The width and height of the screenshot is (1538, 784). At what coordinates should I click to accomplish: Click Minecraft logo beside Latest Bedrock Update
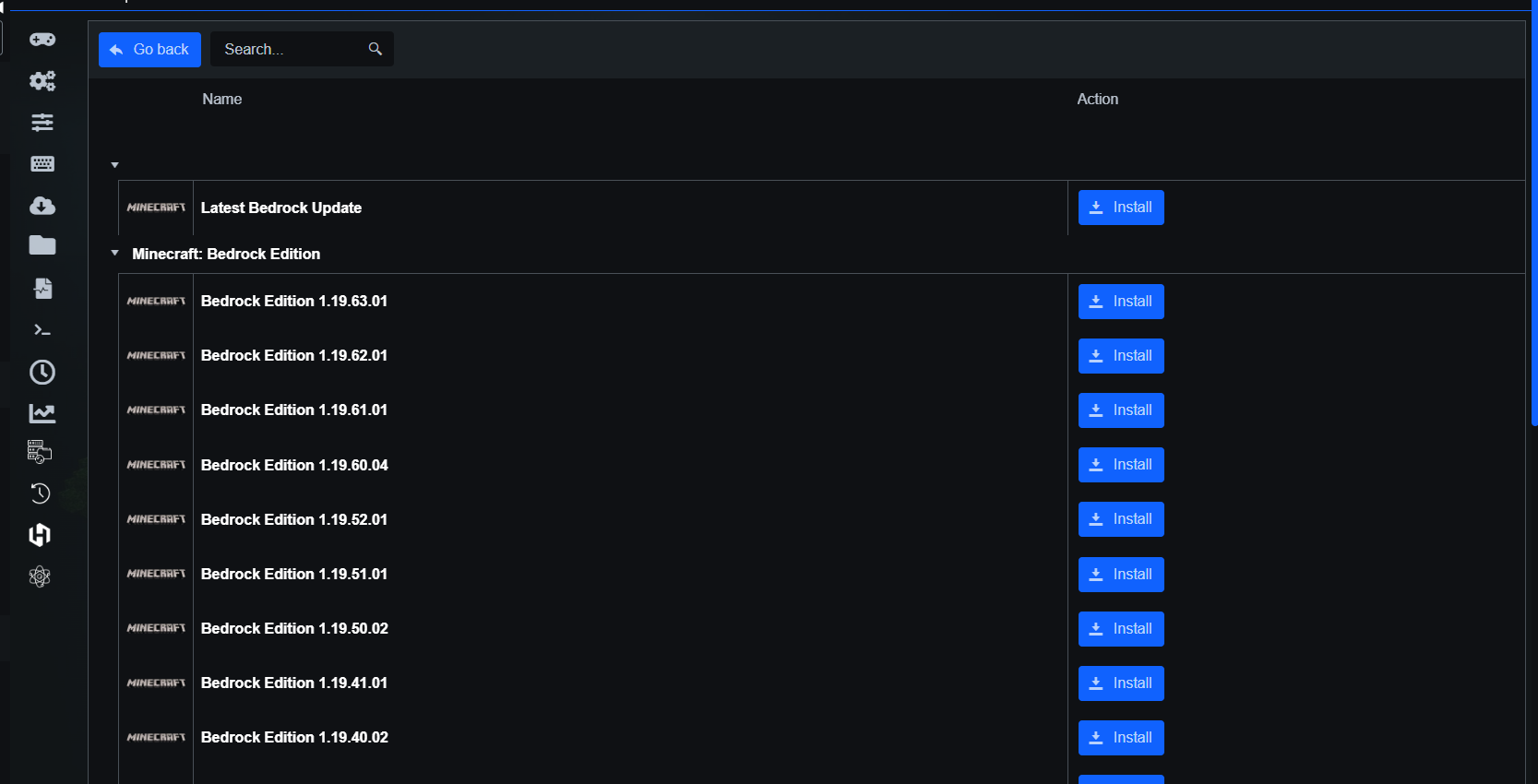point(156,208)
